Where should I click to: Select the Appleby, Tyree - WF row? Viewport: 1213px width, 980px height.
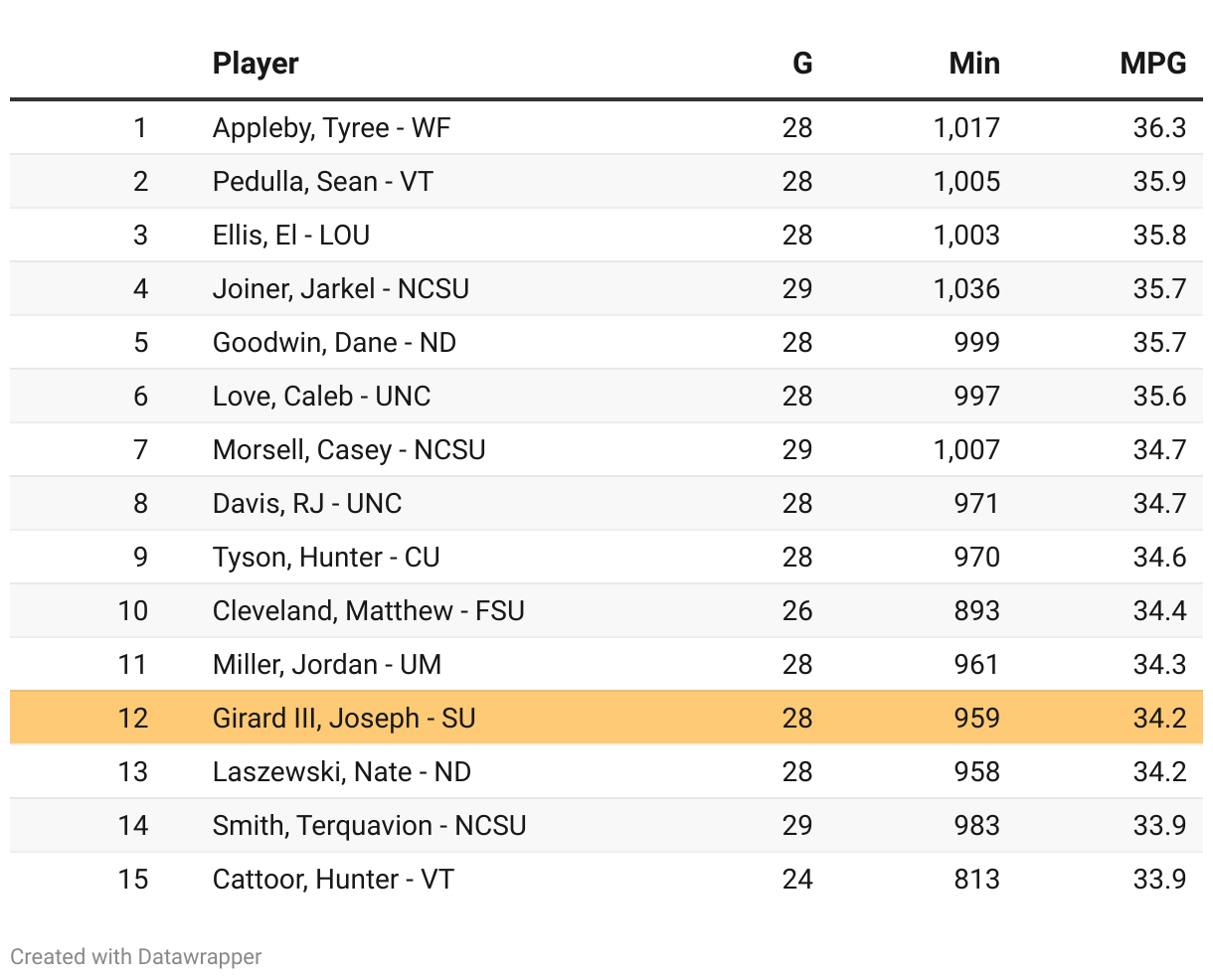tap(331, 128)
